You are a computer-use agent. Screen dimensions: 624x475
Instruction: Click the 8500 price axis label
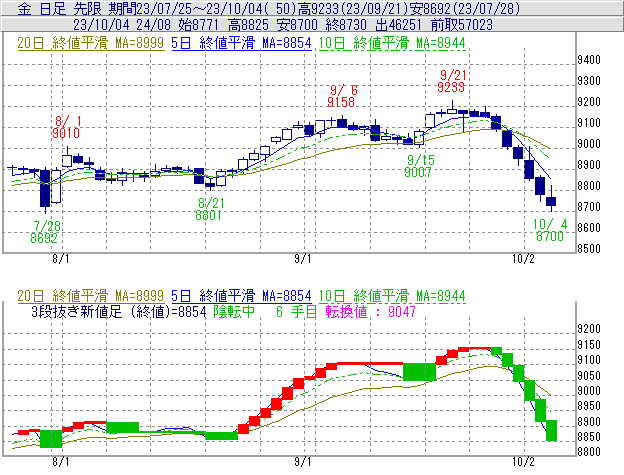tap(589, 249)
